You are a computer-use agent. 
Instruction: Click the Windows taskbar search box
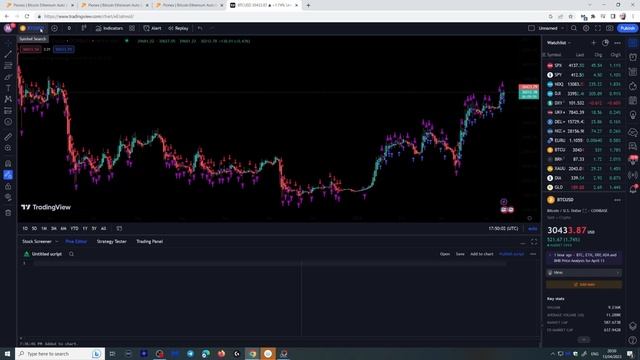(x=60, y=354)
